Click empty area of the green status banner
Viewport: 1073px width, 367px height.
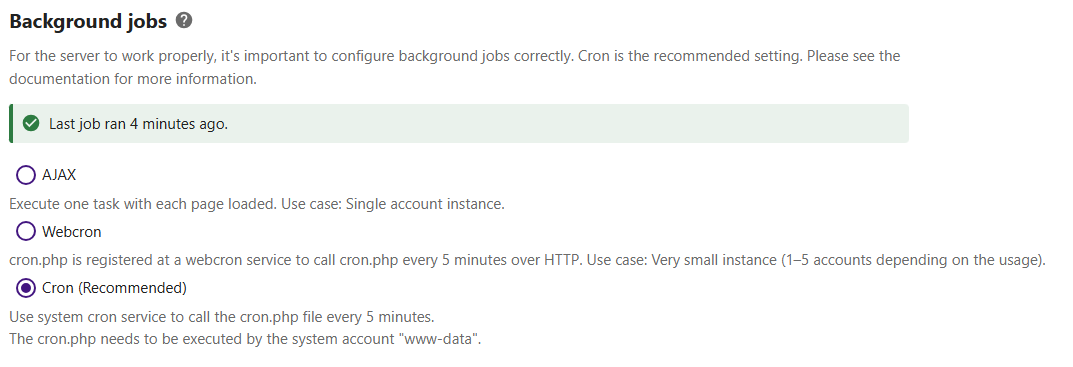(568, 124)
